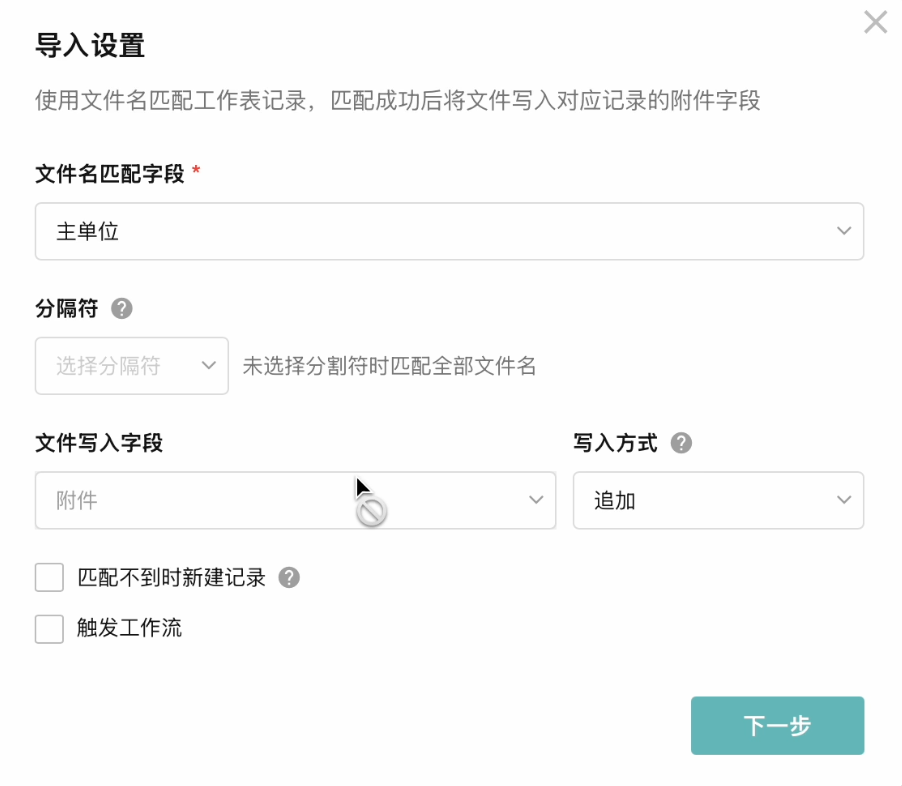Click the chevron arrow in the 主单位 field
This screenshot has width=902, height=786.
tap(843, 231)
